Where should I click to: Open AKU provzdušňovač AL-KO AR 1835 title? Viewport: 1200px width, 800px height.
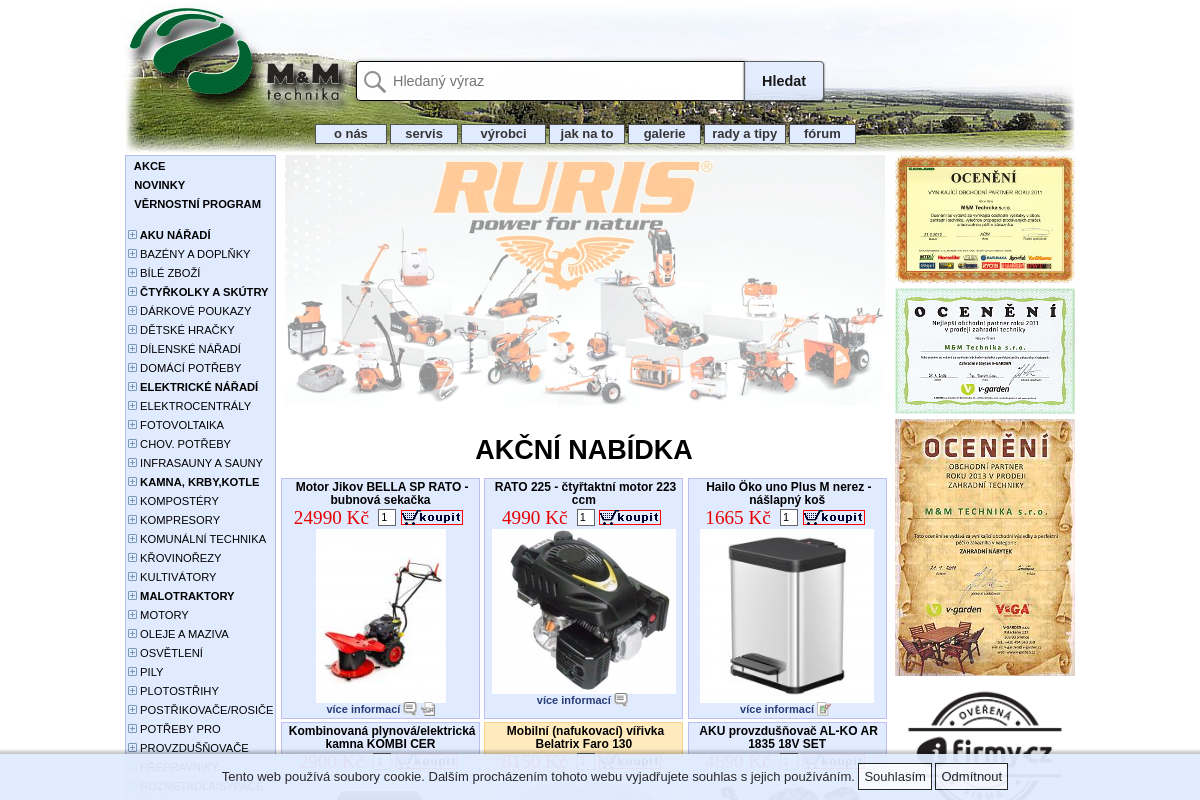click(x=788, y=737)
